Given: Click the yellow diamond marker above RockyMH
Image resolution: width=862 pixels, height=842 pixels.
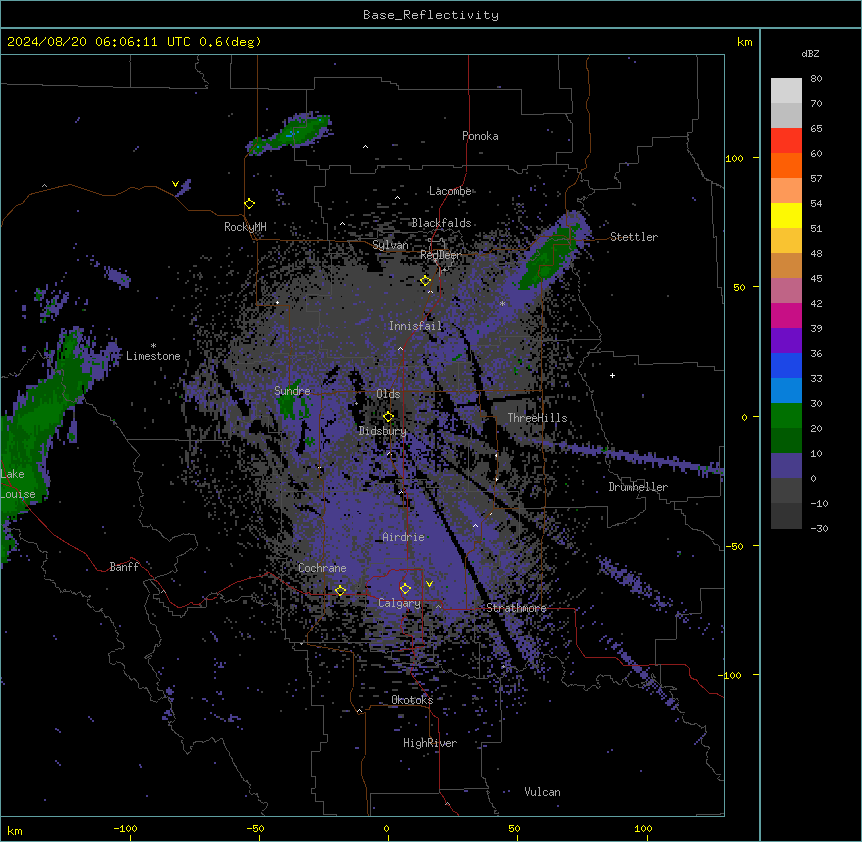Looking at the screenshot, I should 250,204.
